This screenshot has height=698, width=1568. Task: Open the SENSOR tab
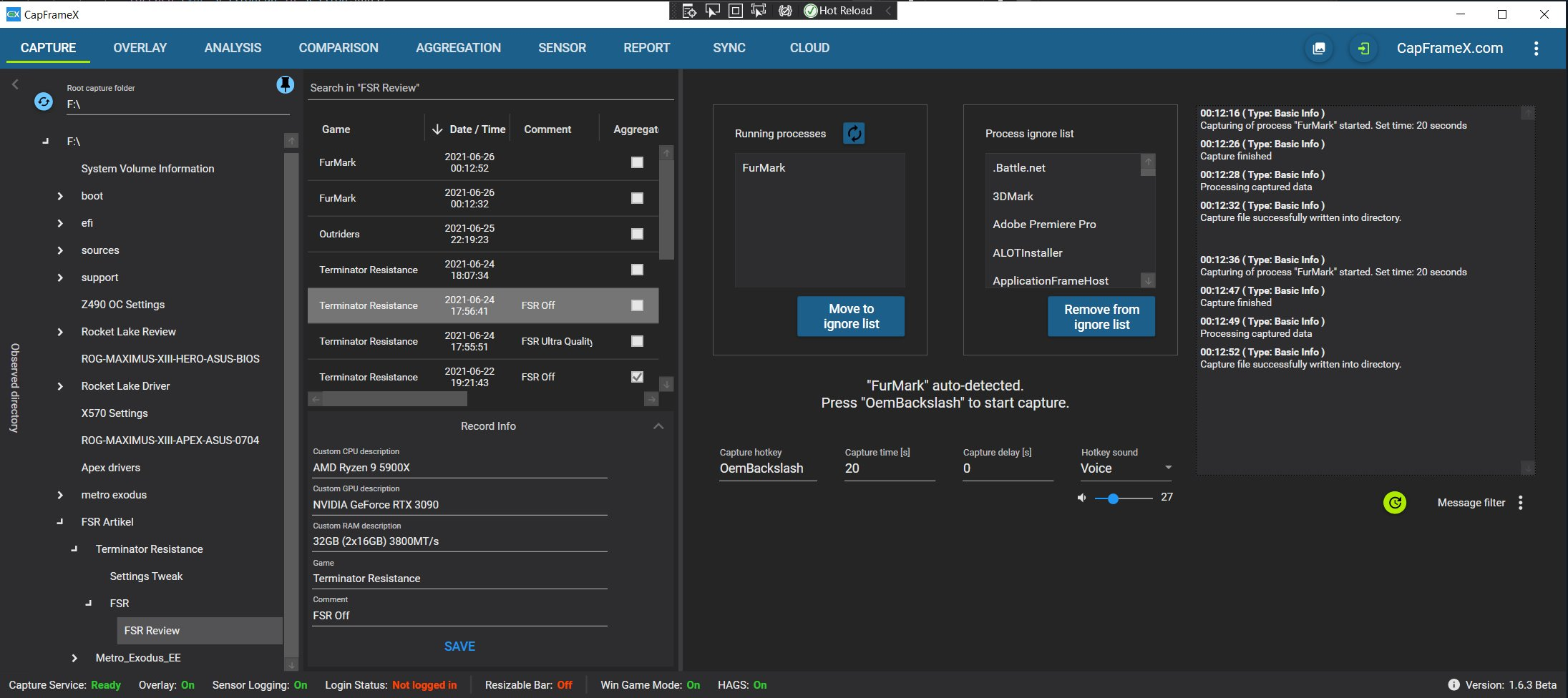click(562, 48)
